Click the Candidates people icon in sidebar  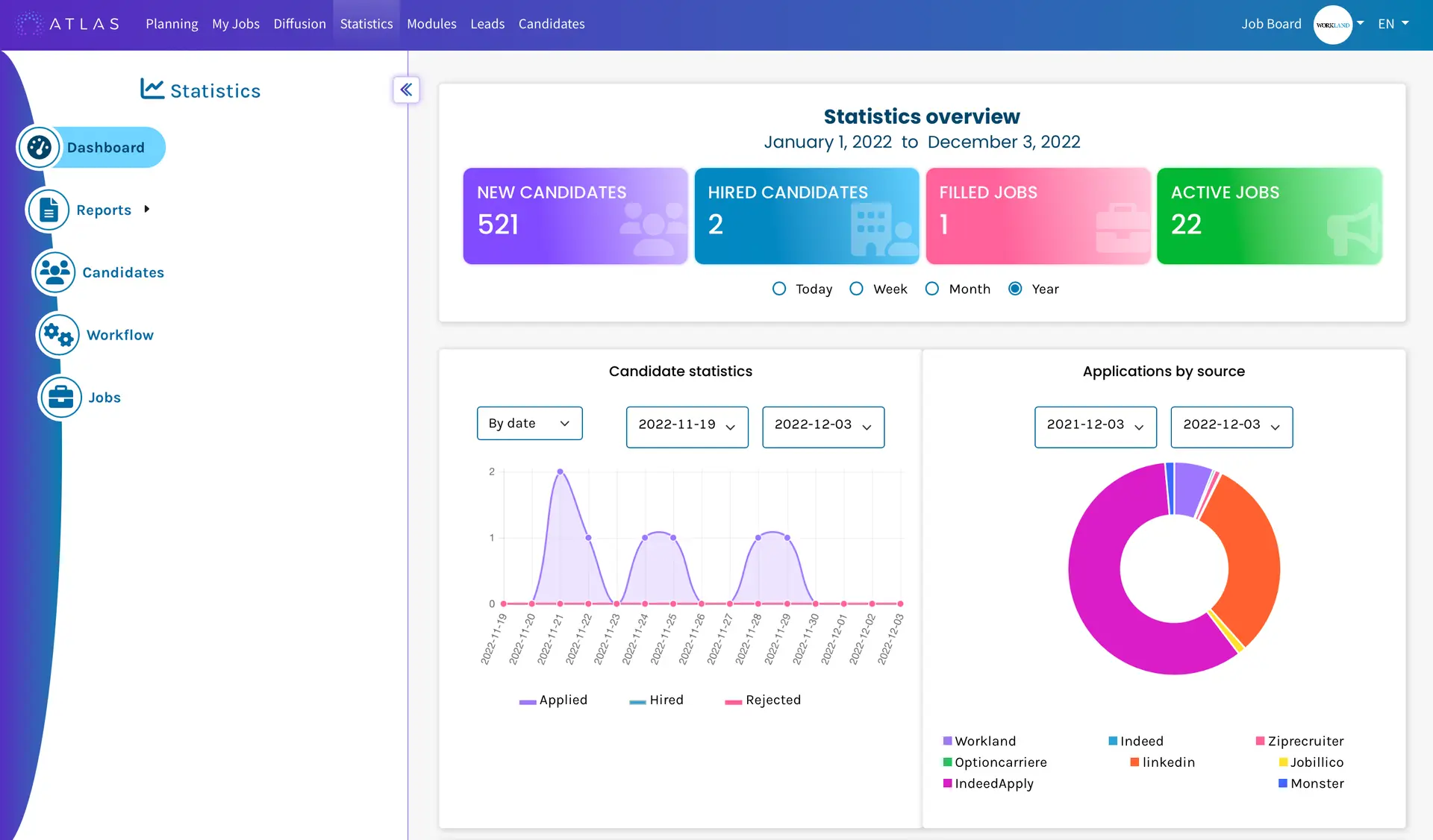coord(54,272)
